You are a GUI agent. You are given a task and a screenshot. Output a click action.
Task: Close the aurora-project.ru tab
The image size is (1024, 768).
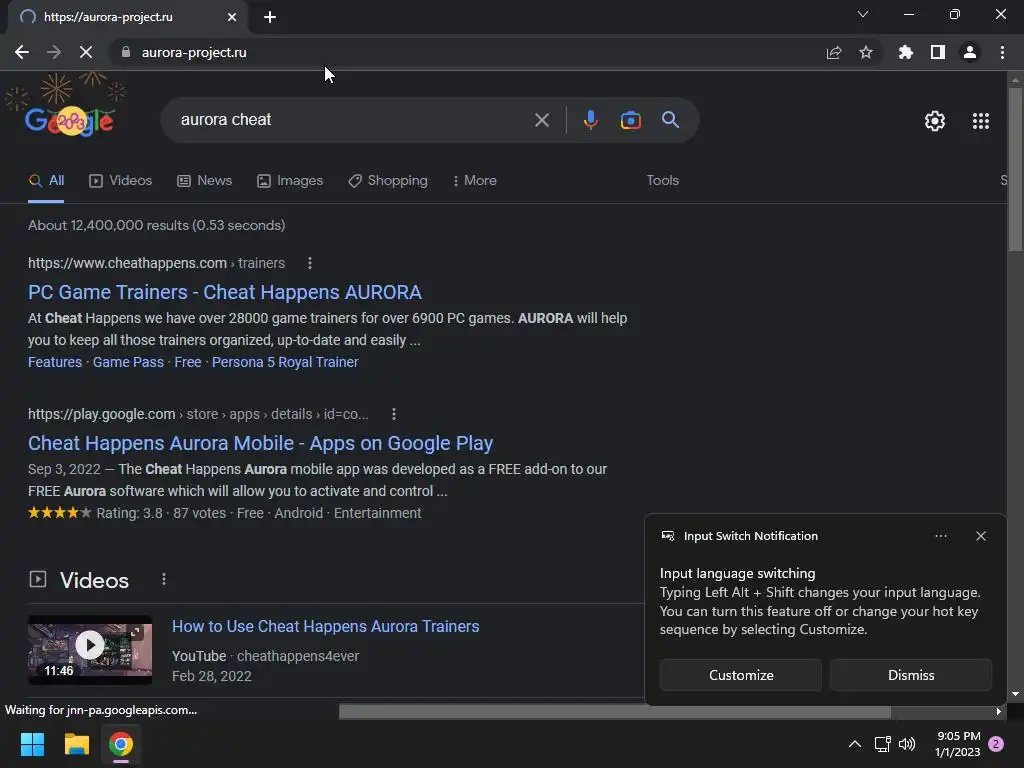pos(232,17)
